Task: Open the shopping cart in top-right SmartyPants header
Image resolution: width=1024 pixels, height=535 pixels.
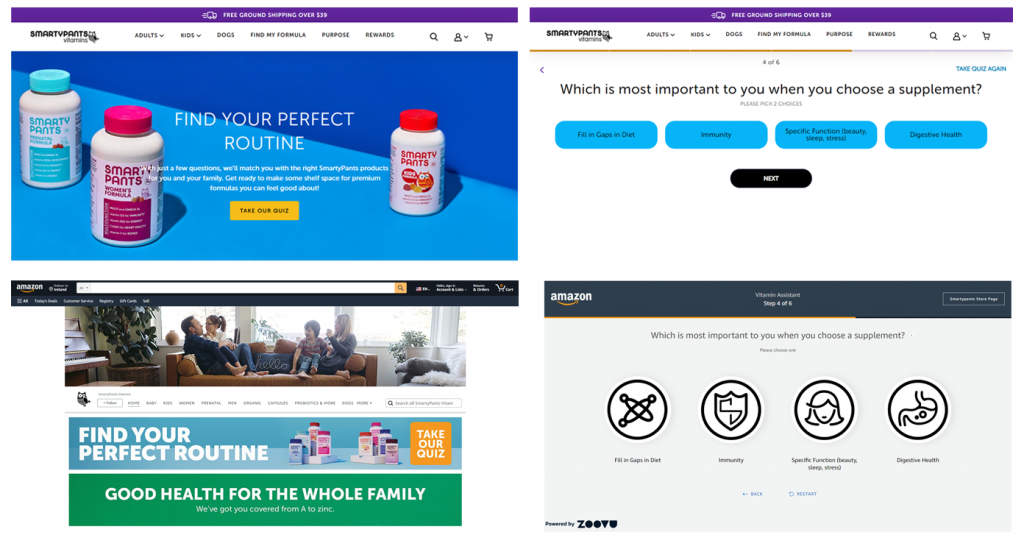Action: point(986,37)
